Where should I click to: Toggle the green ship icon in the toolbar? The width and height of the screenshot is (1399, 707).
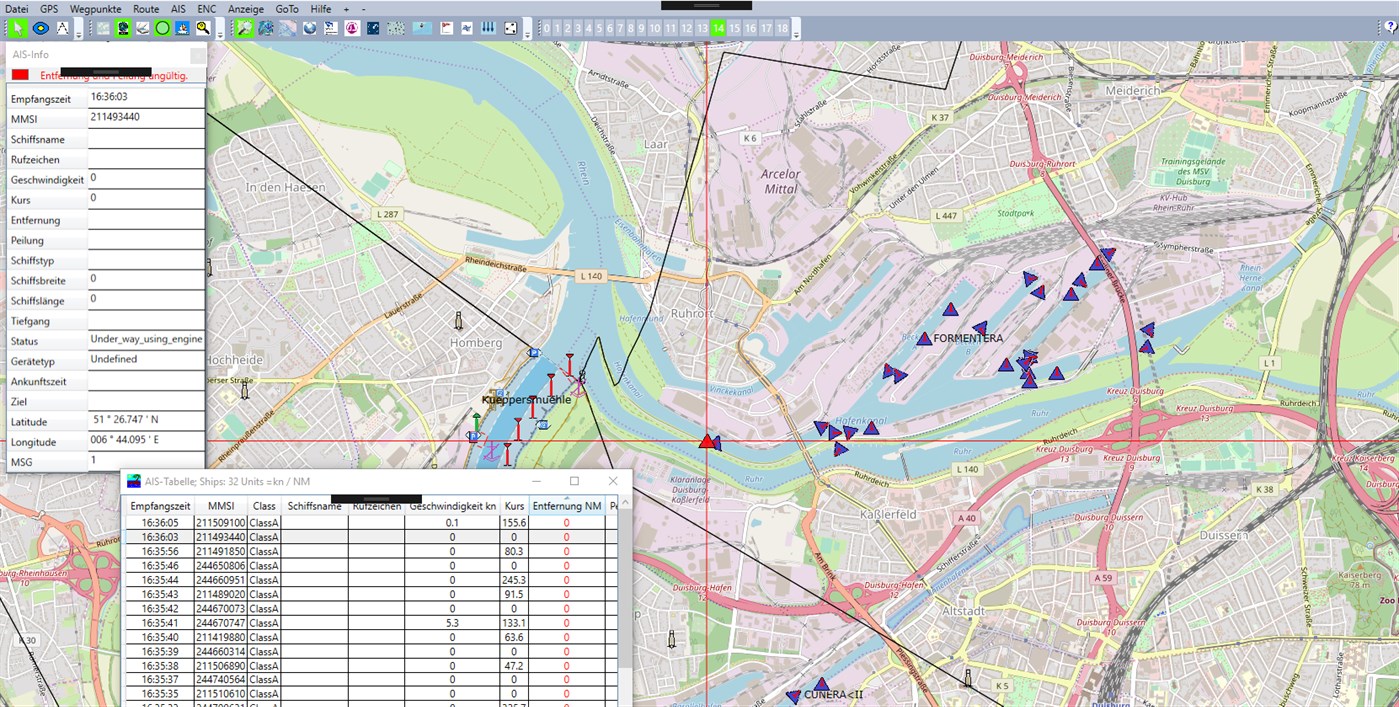122,29
